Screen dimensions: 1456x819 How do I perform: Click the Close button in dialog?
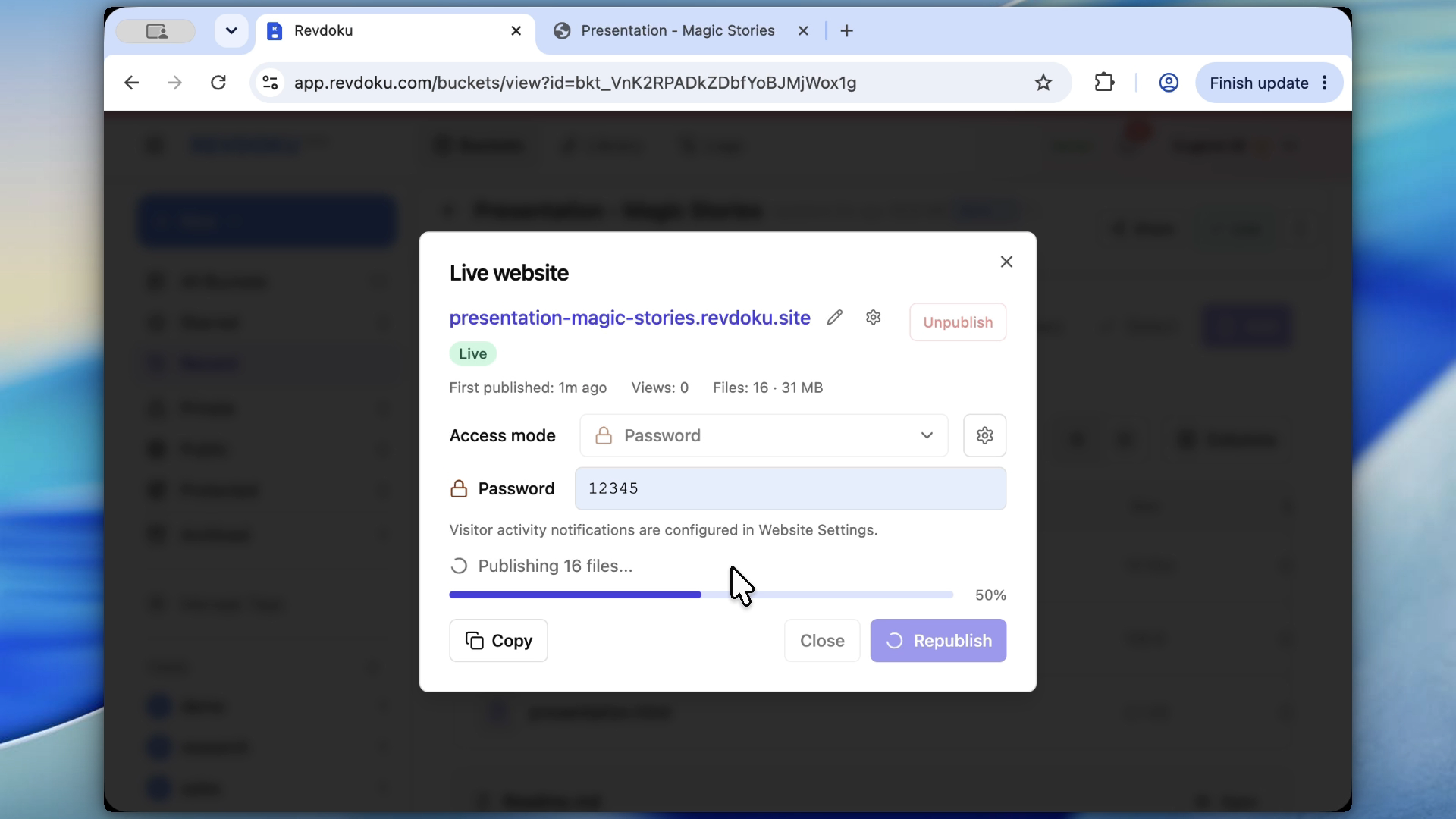pyautogui.click(x=822, y=641)
